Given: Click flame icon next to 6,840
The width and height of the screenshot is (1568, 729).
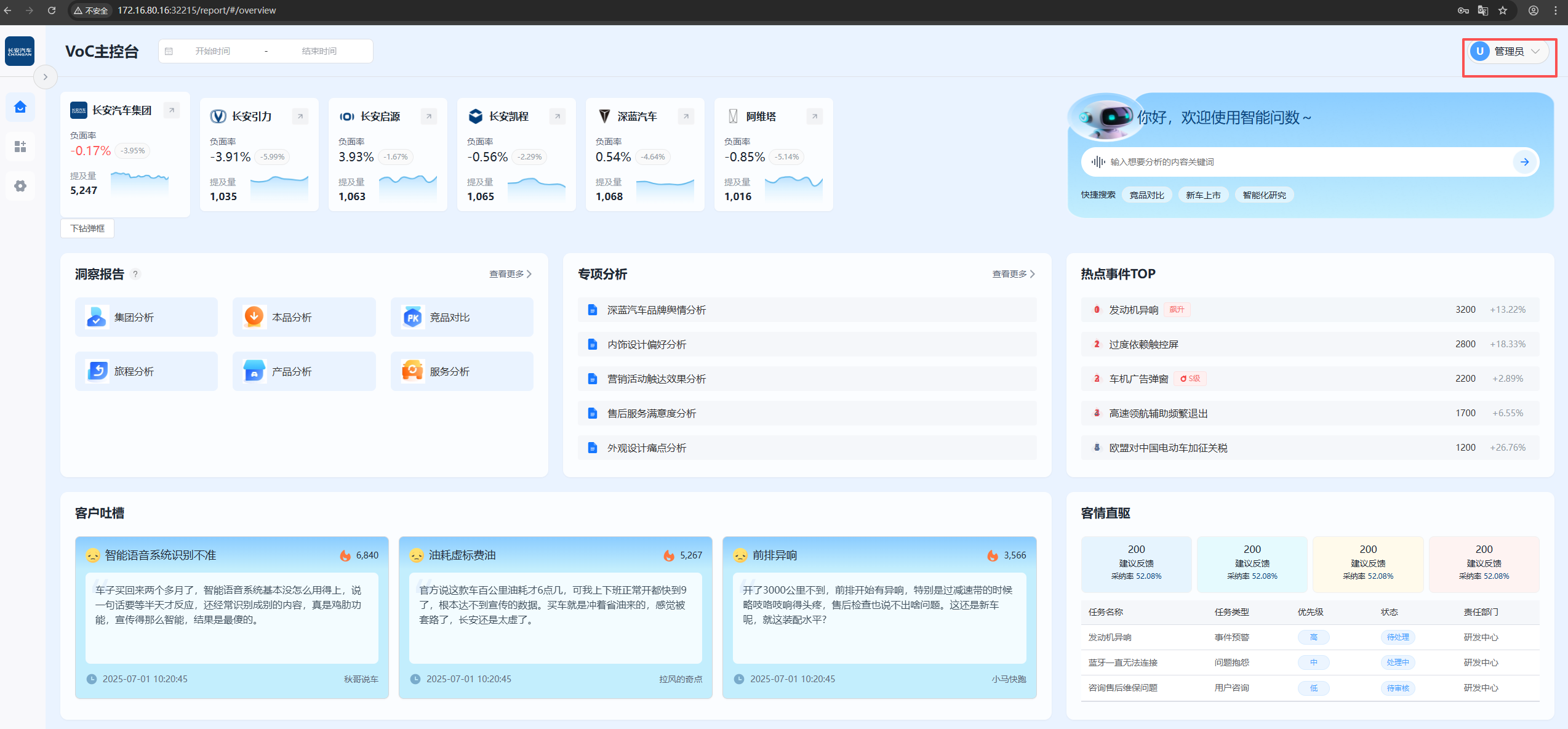Looking at the screenshot, I should tap(345, 555).
